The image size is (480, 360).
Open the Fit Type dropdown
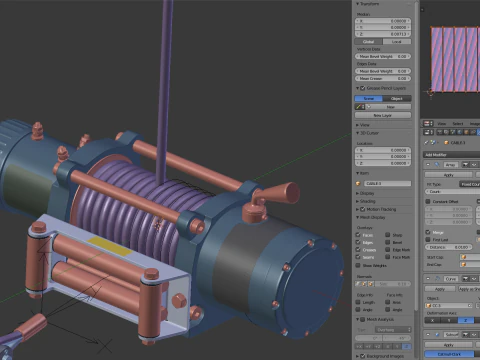(469, 184)
